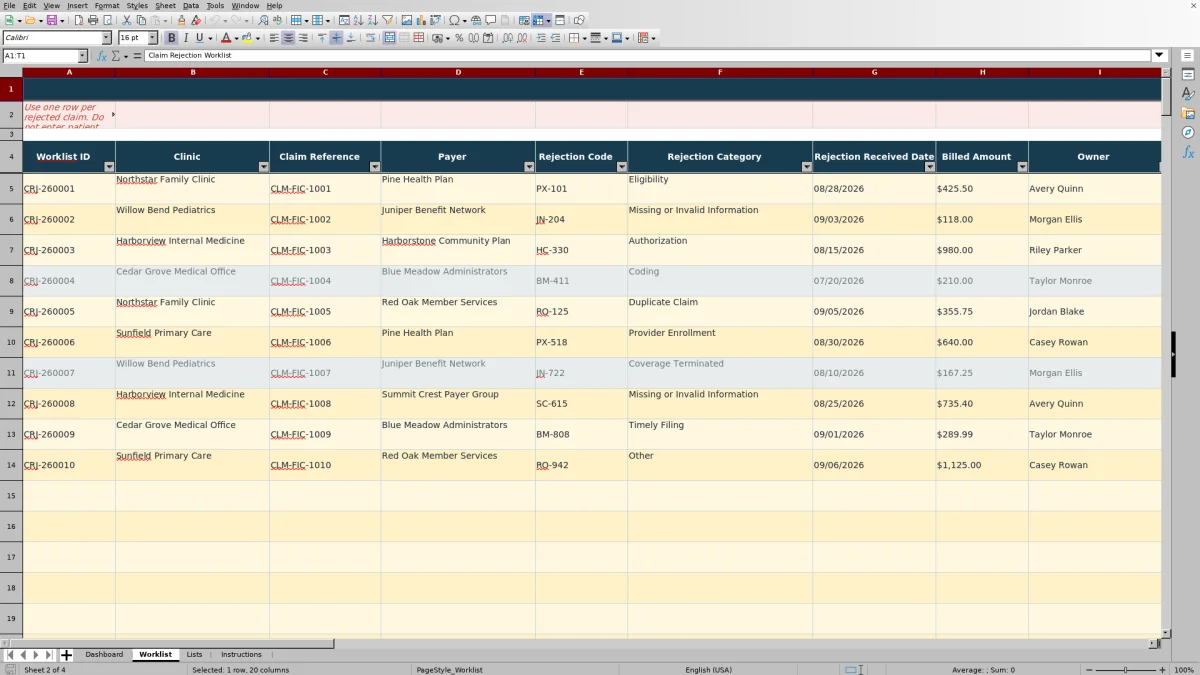Open the sidebar Properties icon
Viewport: 1200px width, 675px height.
(x=1188, y=75)
